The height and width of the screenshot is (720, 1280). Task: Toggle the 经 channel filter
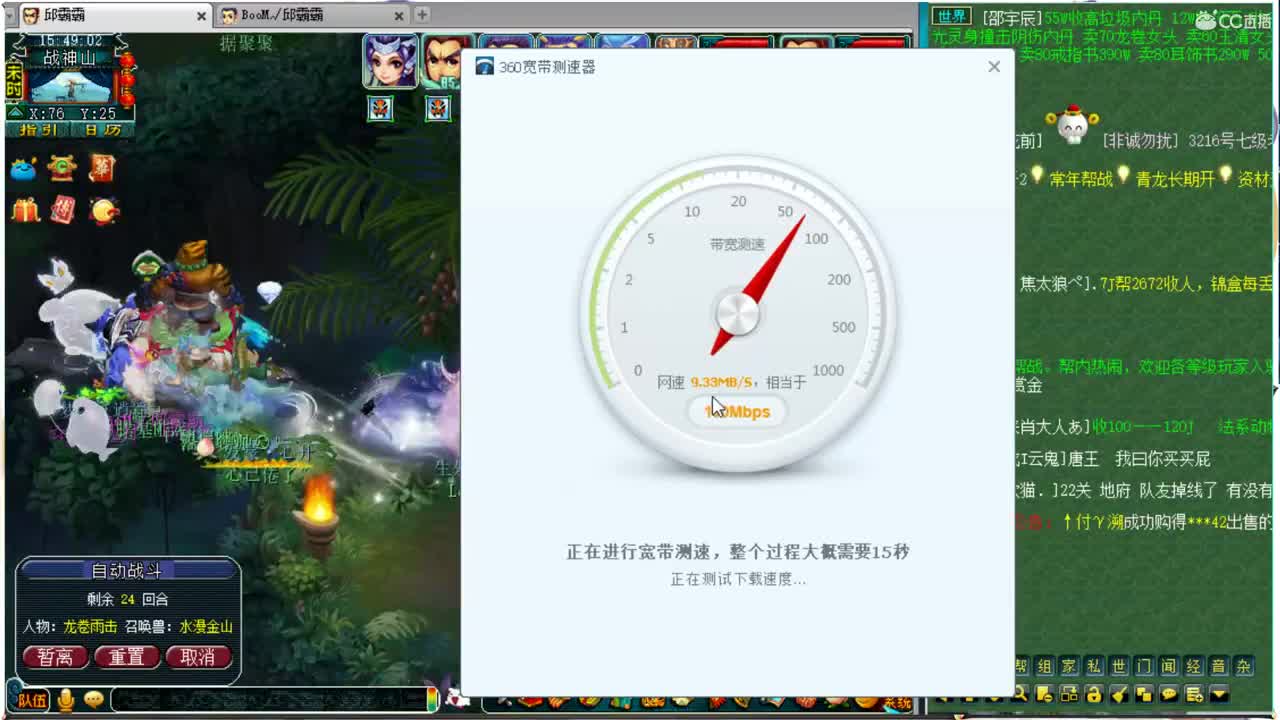pos(1194,666)
